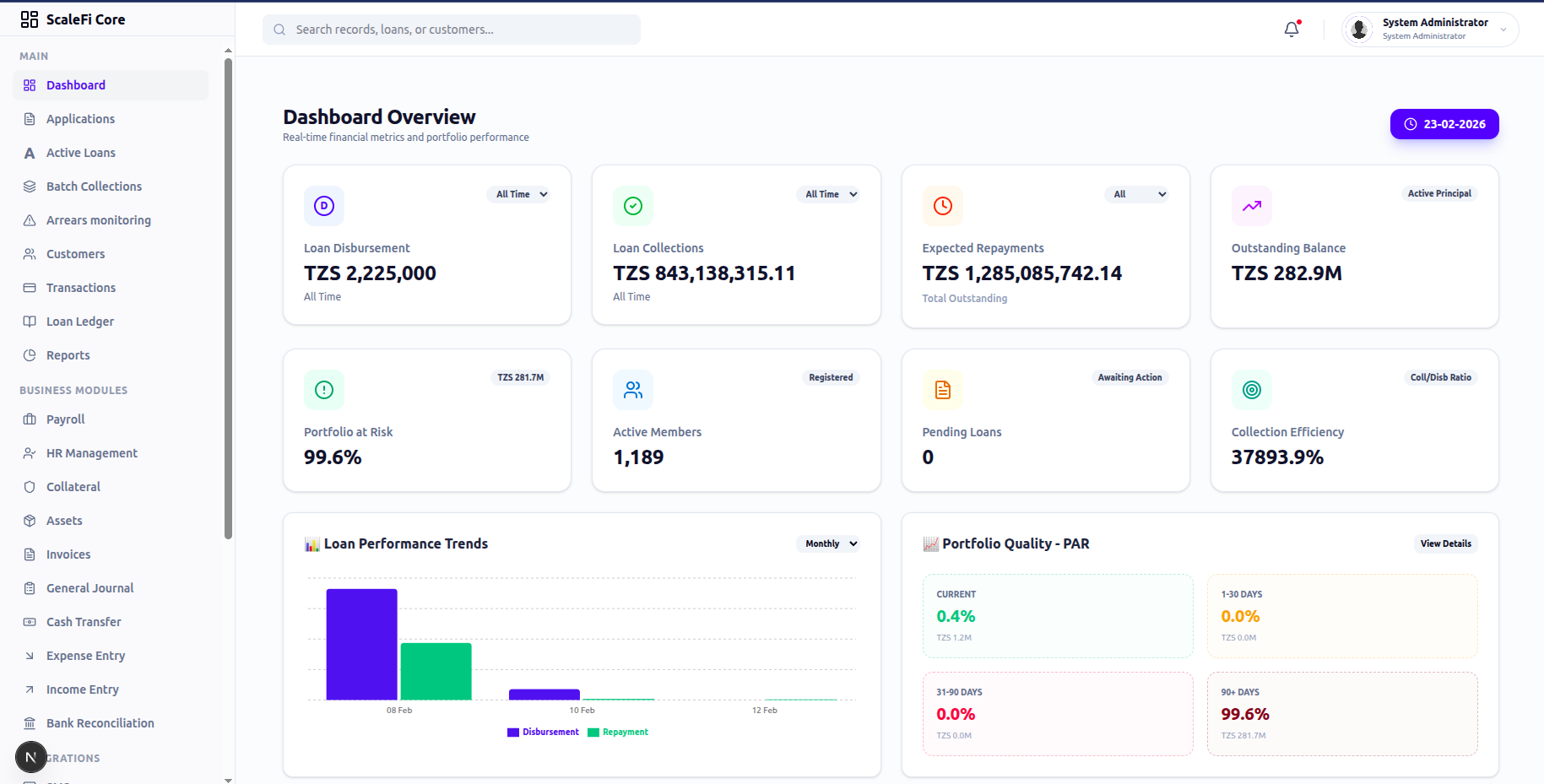This screenshot has width=1544, height=784.
Task: Go to Batch Collections page
Action: pyautogui.click(x=94, y=187)
